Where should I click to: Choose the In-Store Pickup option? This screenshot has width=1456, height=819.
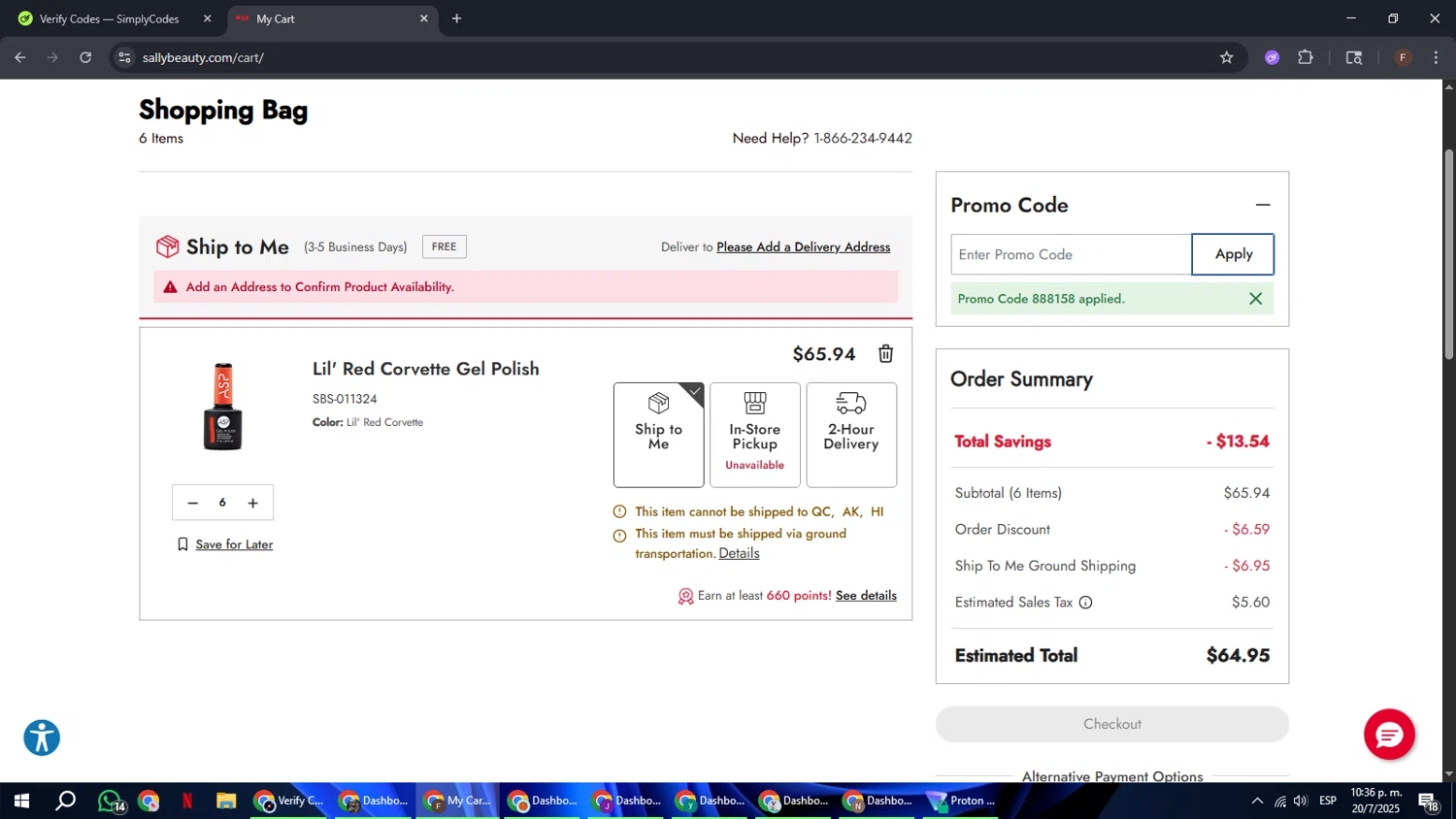[x=754, y=435]
